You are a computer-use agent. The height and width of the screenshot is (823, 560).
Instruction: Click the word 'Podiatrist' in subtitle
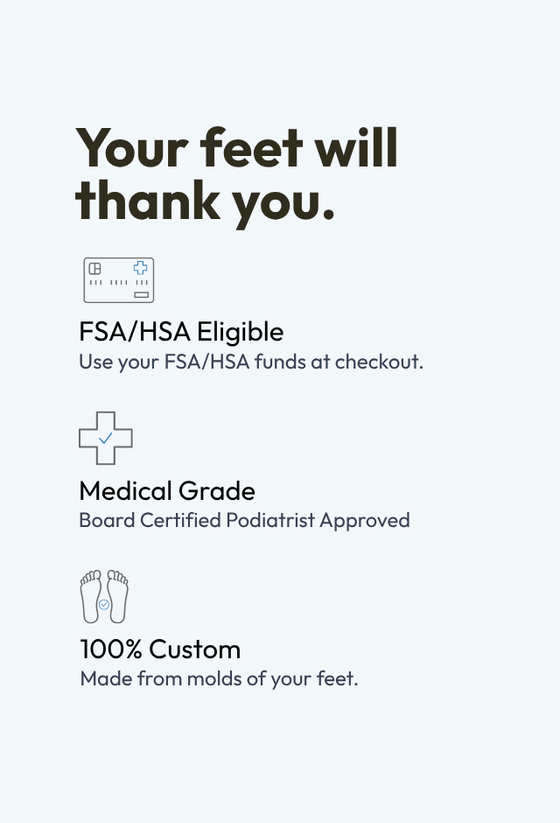270,520
